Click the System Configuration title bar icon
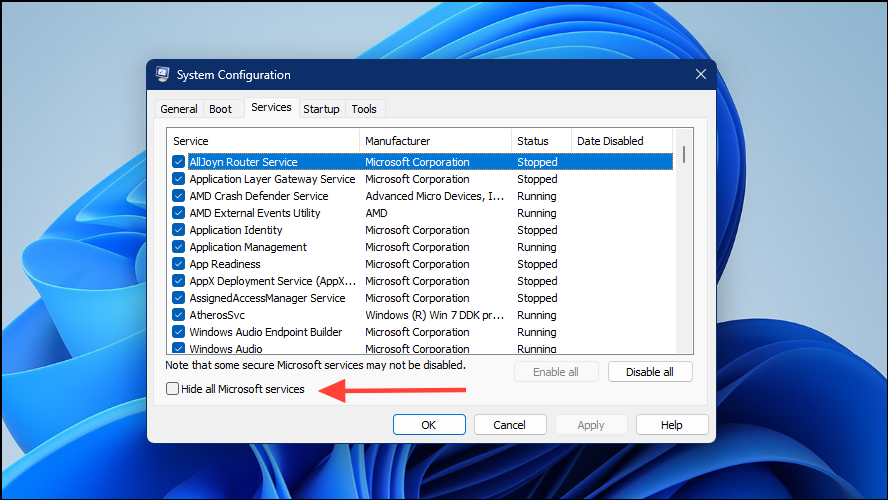888x500 pixels. [x=163, y=74]
